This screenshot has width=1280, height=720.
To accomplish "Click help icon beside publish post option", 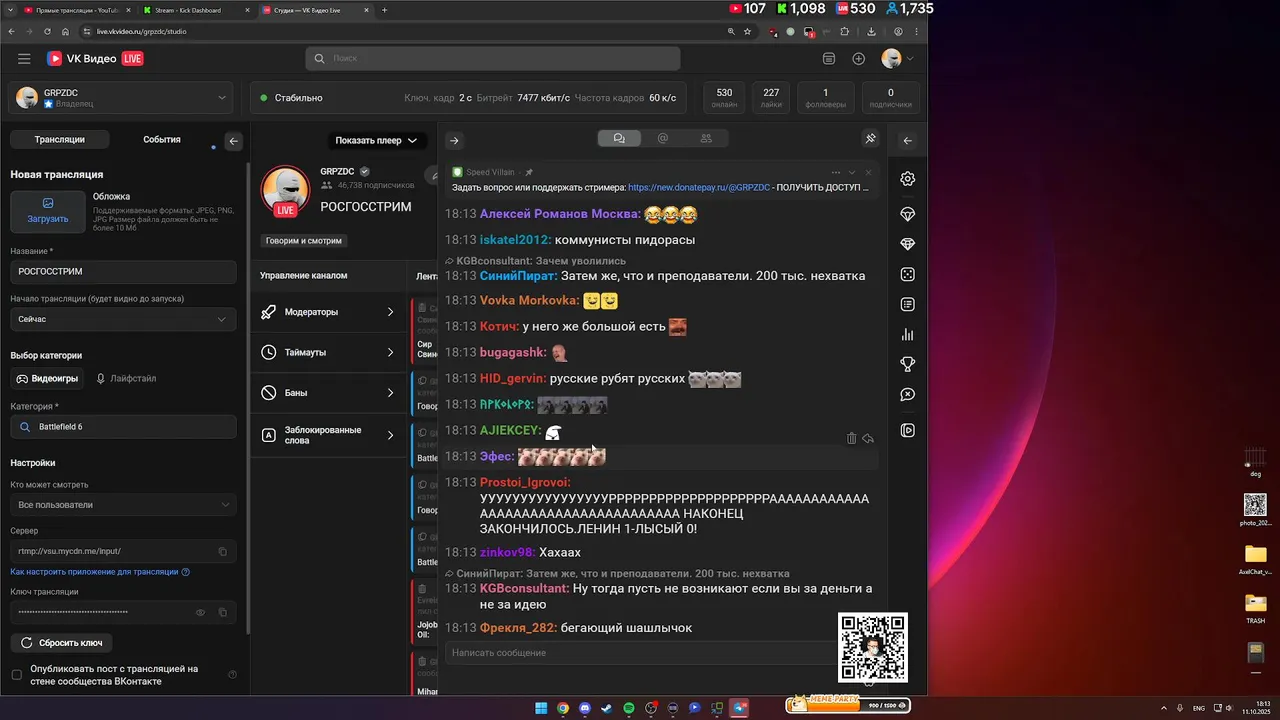I will click(x=233, y=675).
